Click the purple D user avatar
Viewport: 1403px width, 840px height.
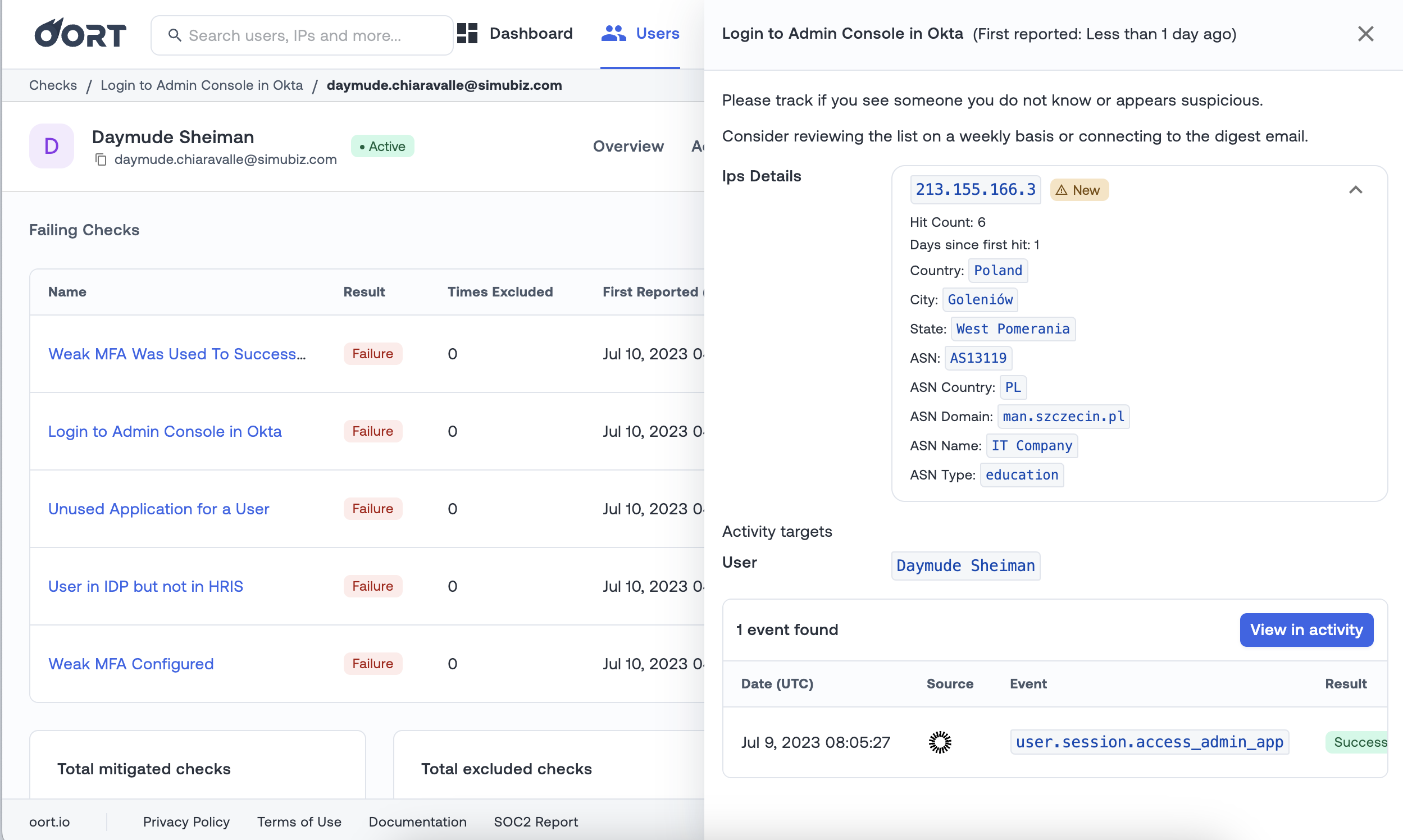[52, 146]
